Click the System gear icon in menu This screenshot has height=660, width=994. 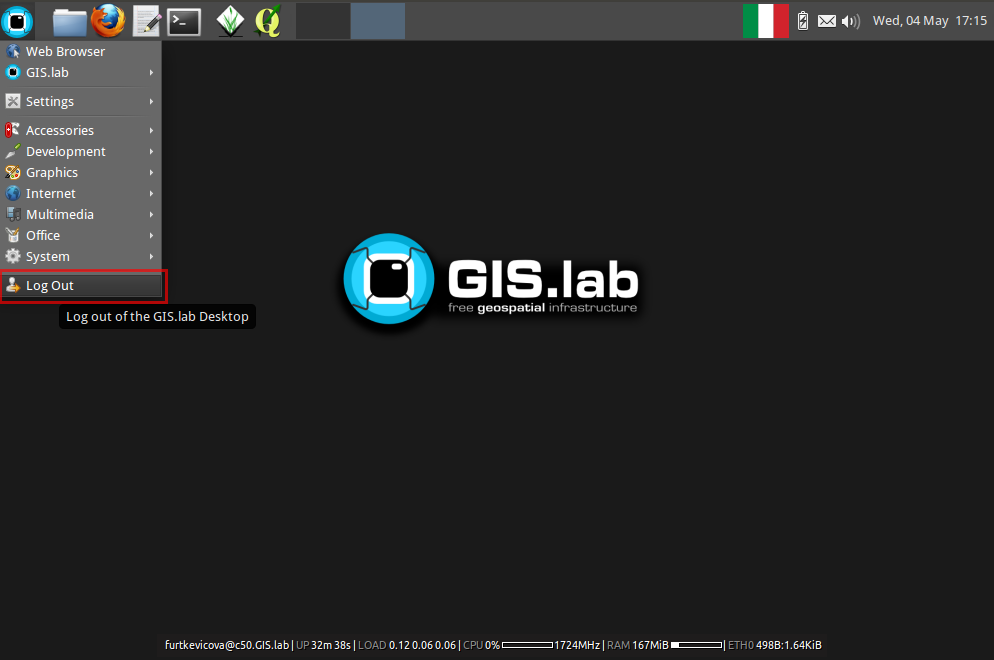[13, 256]
